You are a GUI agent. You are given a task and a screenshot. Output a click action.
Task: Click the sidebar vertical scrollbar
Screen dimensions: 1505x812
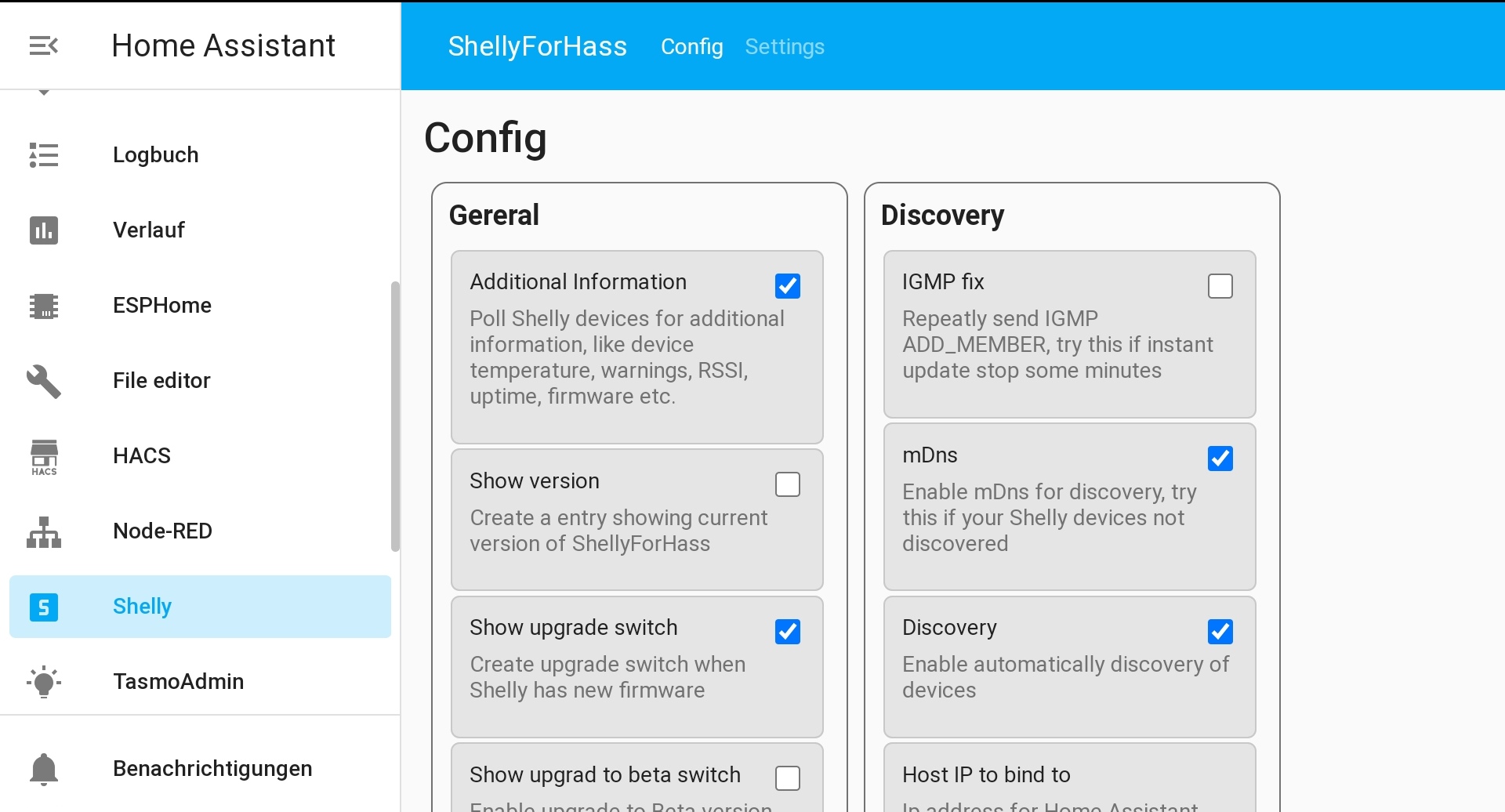tap(395, 415)
